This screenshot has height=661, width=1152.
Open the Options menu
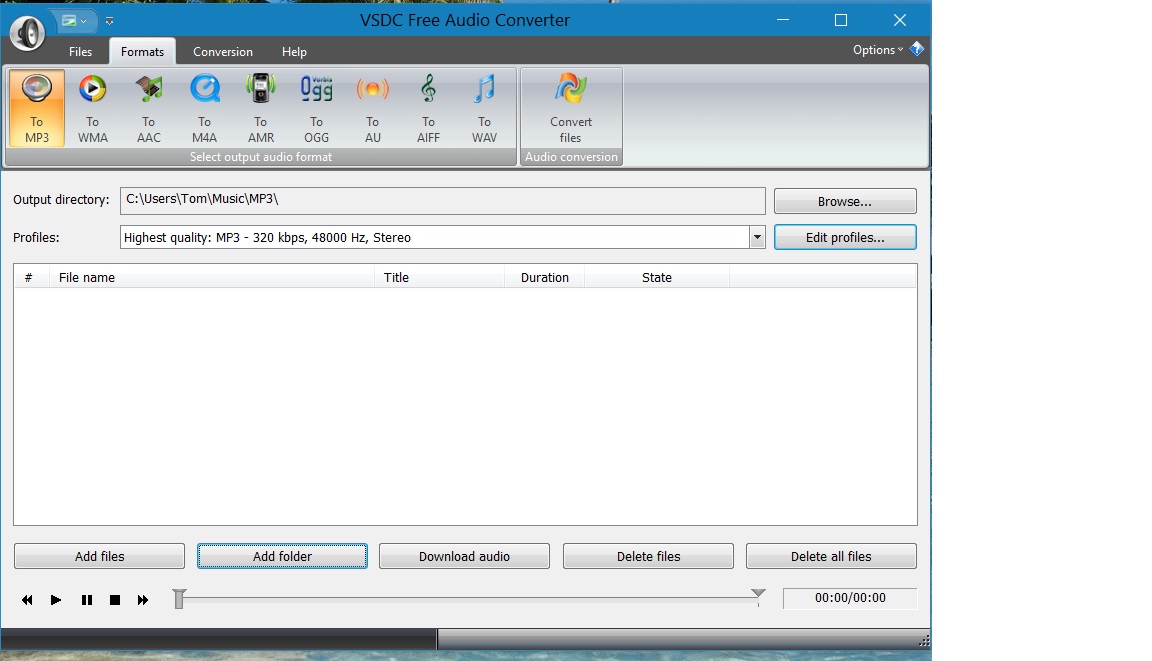(x=878, y=49)
